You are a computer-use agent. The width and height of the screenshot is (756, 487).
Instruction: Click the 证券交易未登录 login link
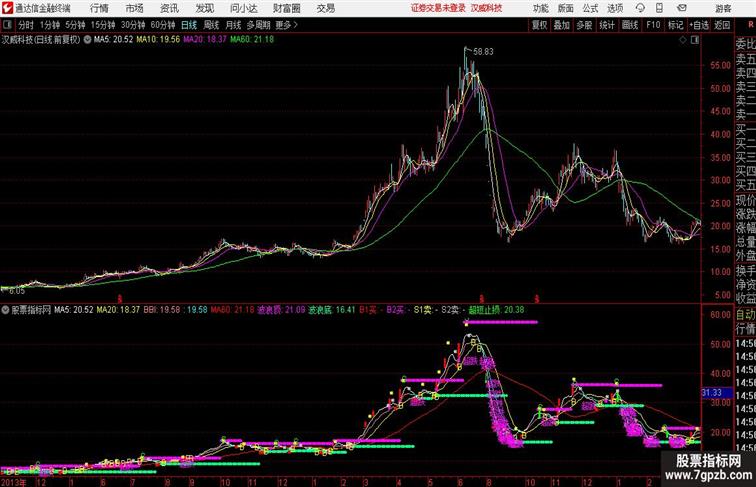(438, 8)
